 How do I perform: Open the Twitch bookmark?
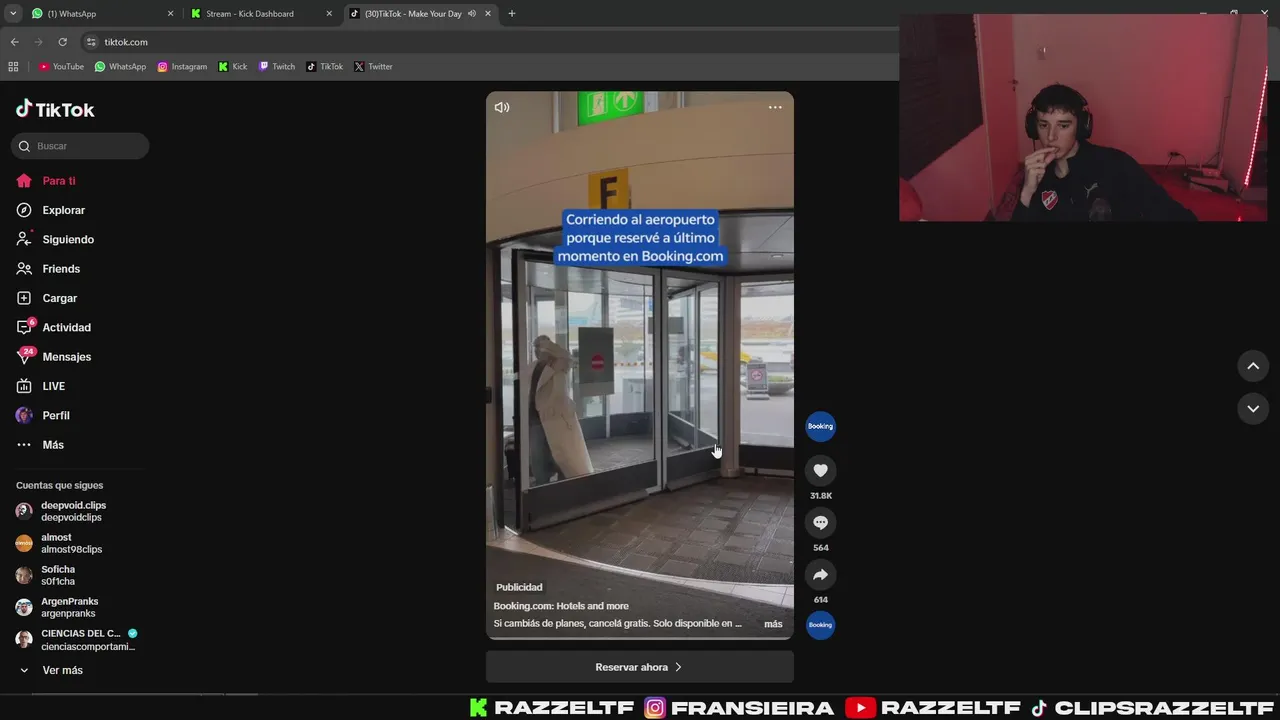pyautogui.click(x=277, y=67)
